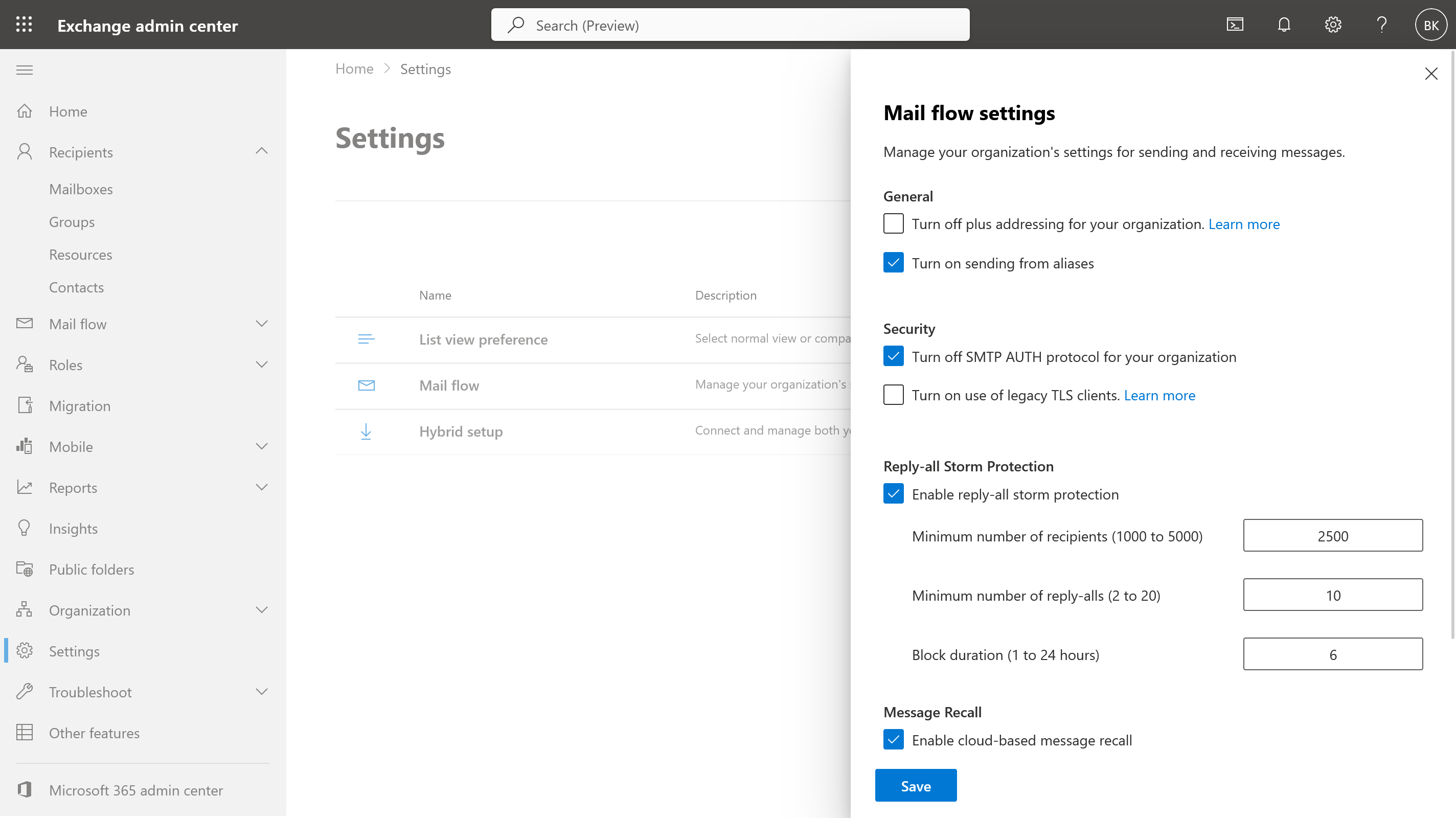Image resolution: width=1456 pixels, height=818 pixels.
Task: Expand the Mail flow sidebar chevron
Action: (261, 323)
